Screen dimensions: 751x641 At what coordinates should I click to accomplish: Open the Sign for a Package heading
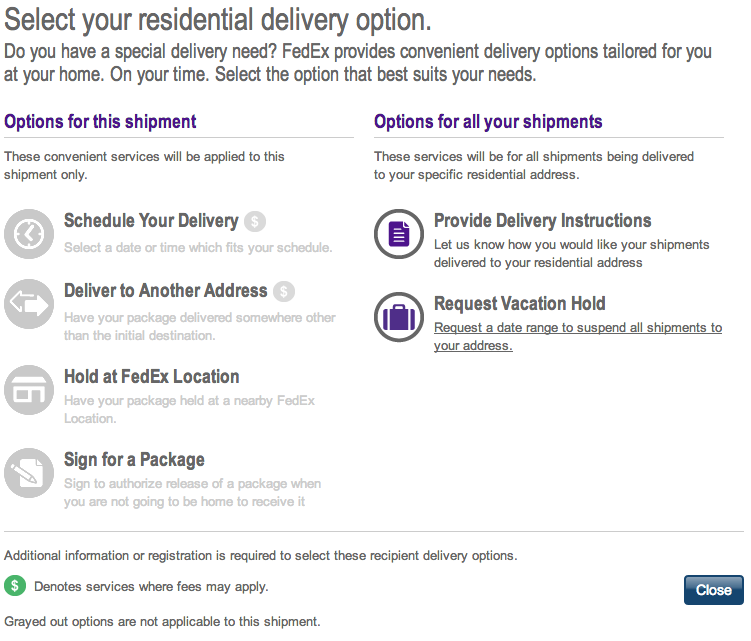coord(134,460)
